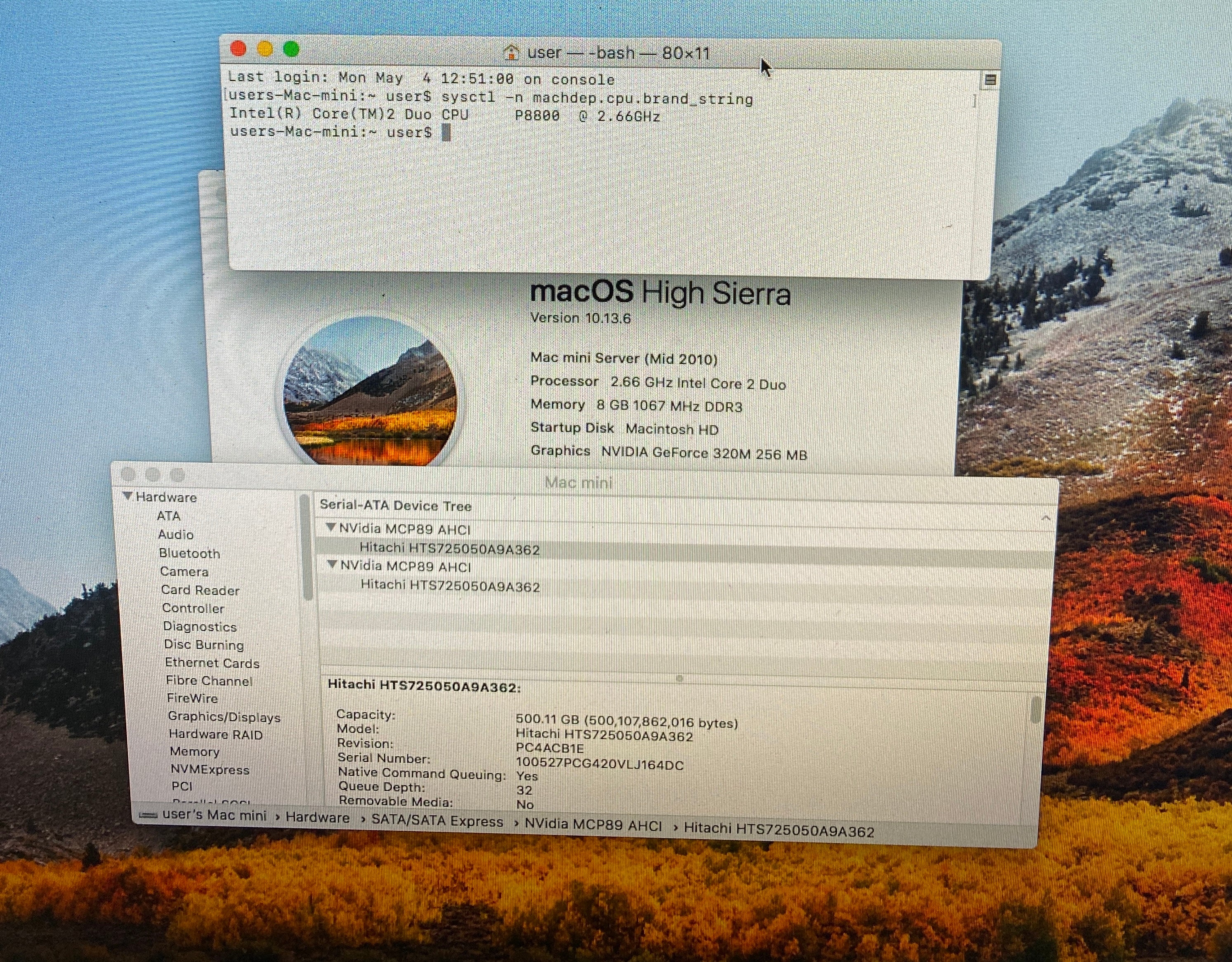The width and height of the screenshot is (1232, 962).
Task: Click the Terminal scrollback marker icon
Action: [990, 80]
